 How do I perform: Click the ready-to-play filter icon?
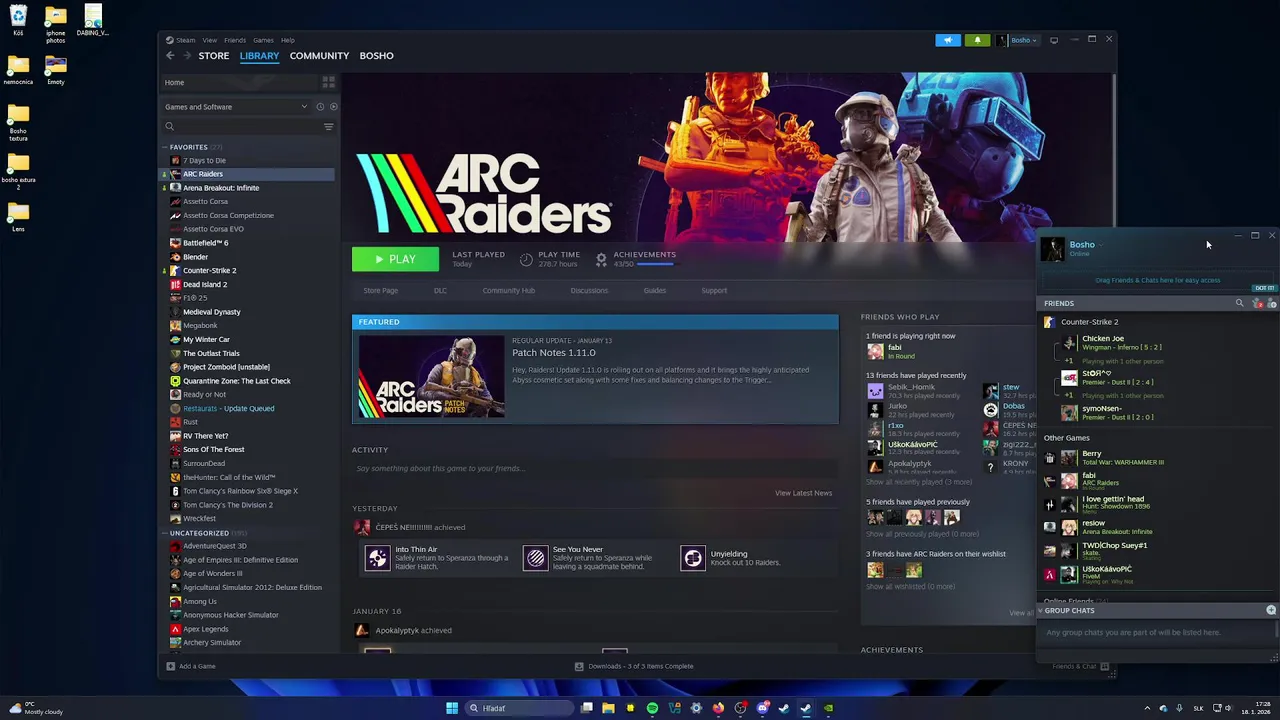[x=333, y=107]
